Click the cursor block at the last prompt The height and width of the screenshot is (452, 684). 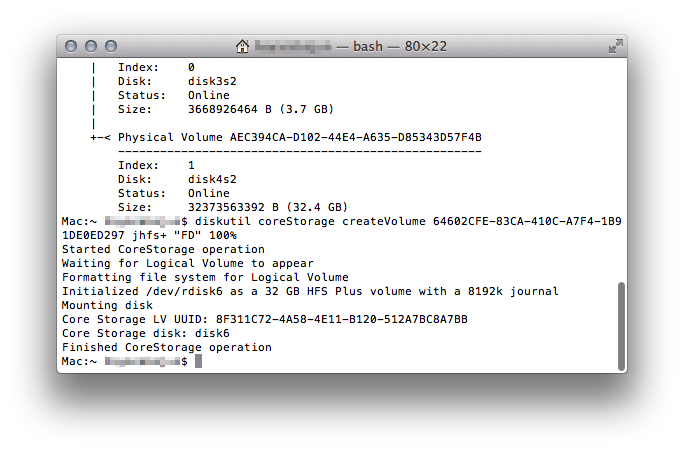tap(199, 361)
